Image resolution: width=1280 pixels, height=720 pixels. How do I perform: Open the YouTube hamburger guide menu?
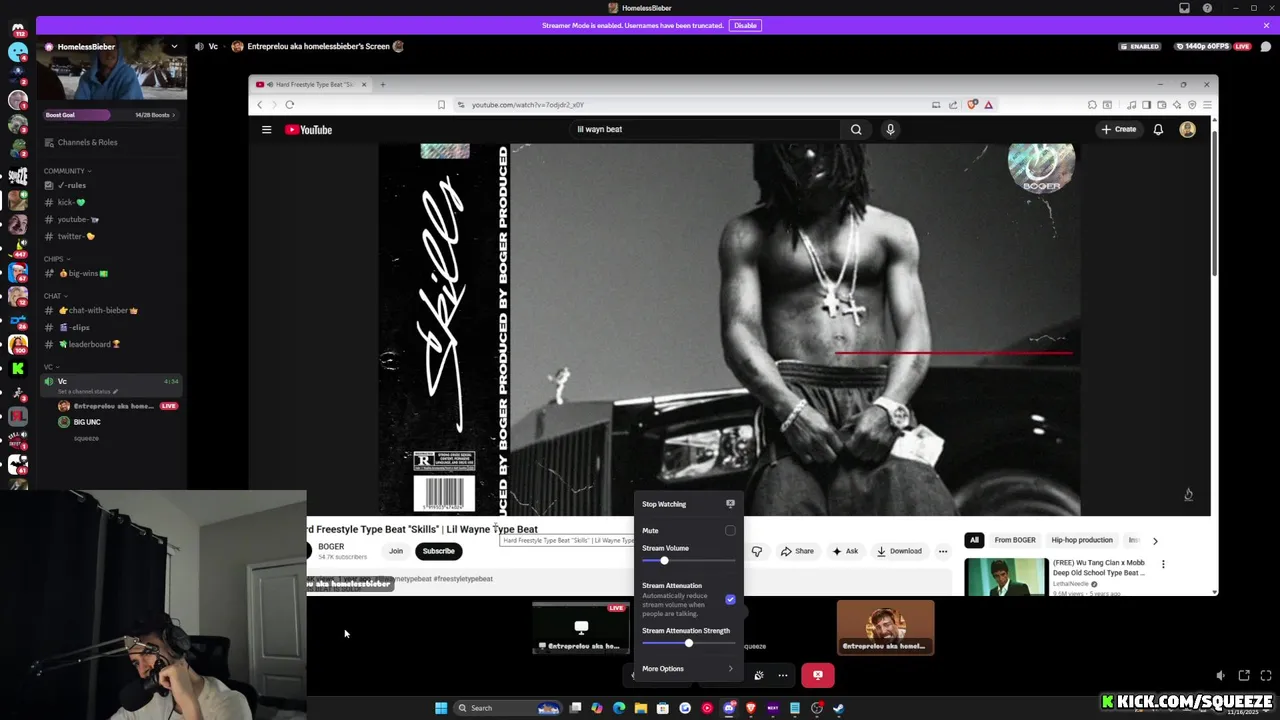click(x=267, y=130)
